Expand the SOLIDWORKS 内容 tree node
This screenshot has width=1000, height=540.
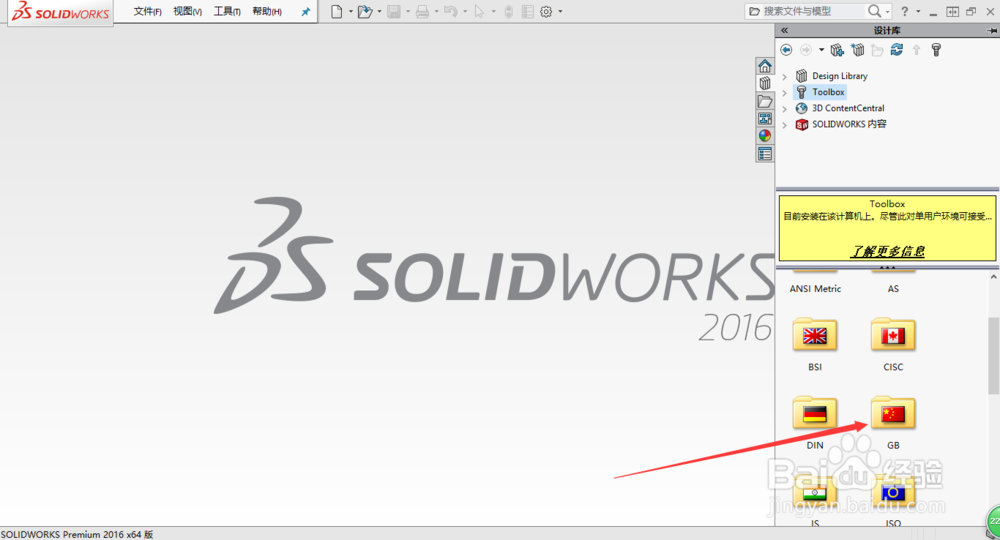(x=785, y=125)
